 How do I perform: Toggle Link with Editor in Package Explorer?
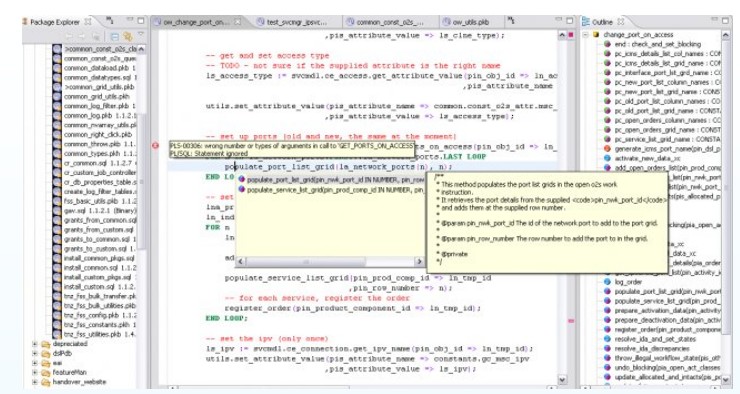(127, 36)
